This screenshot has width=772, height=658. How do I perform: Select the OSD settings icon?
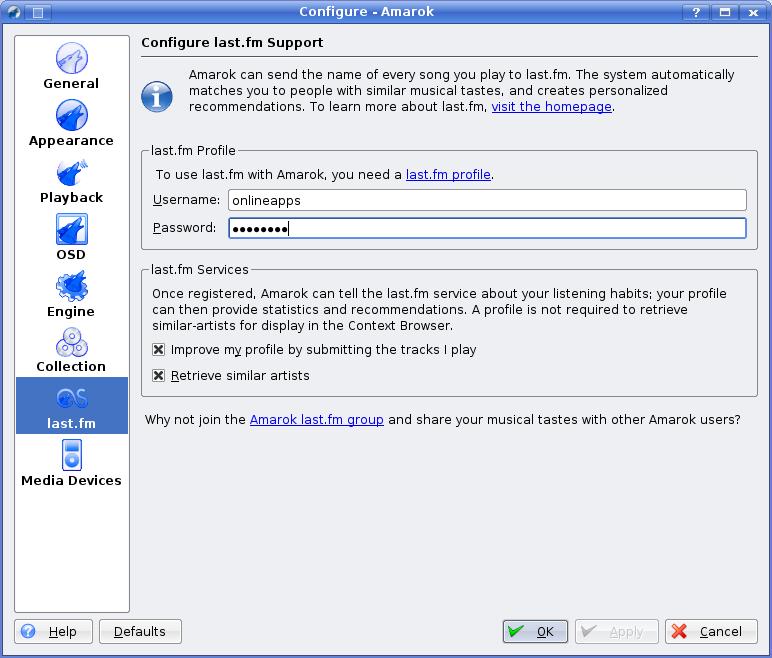[x=71, y=229]
